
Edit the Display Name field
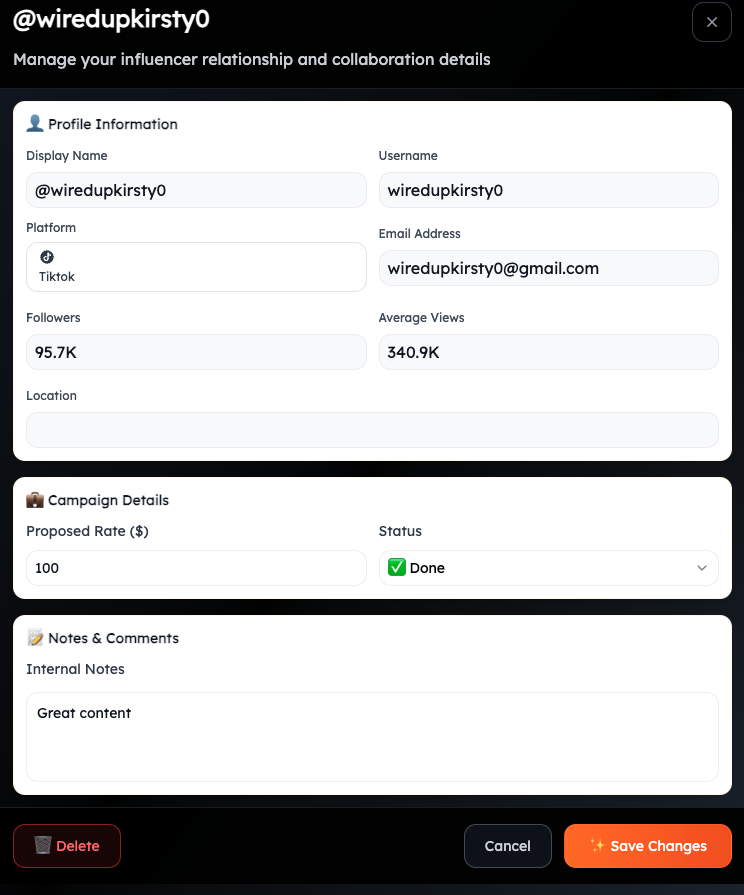[196, 190]
